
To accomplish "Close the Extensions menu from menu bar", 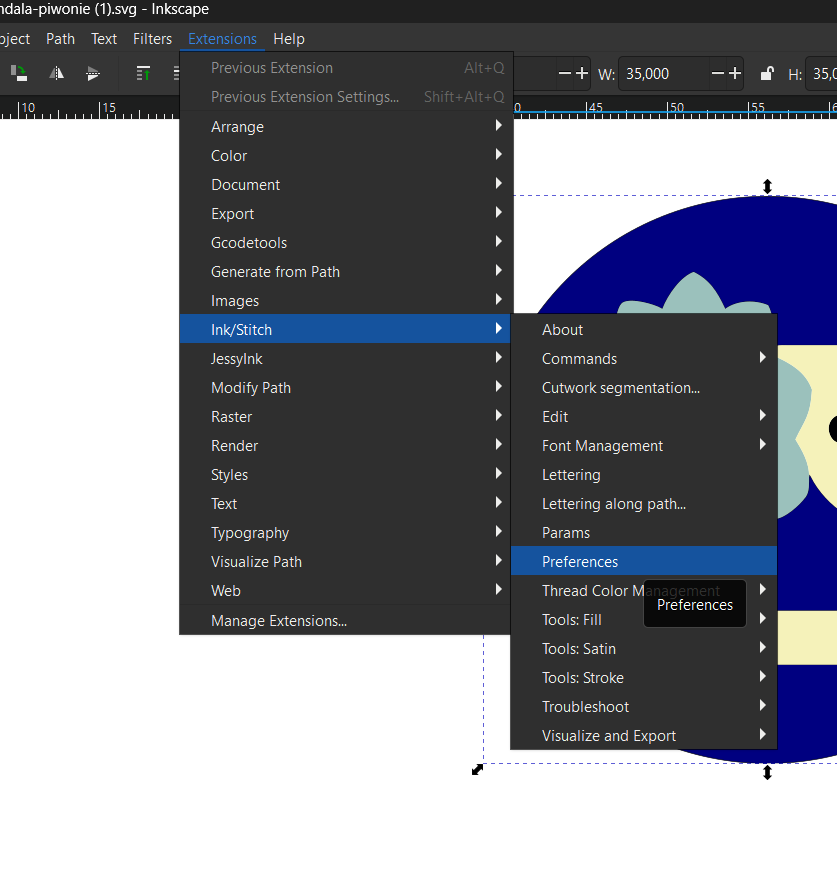I will point(222,39).
